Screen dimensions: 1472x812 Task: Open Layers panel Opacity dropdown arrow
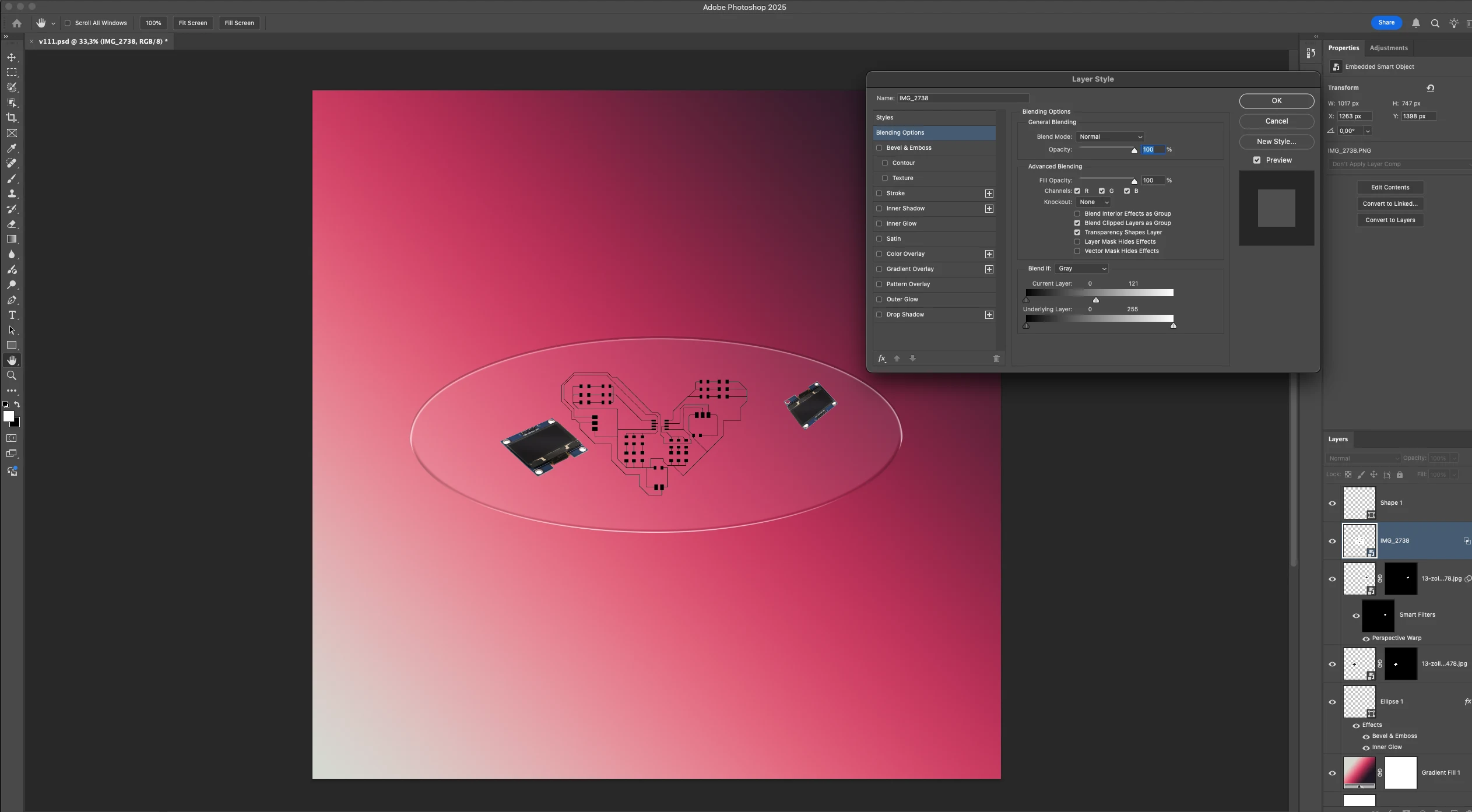click(x=1454, y=459)
